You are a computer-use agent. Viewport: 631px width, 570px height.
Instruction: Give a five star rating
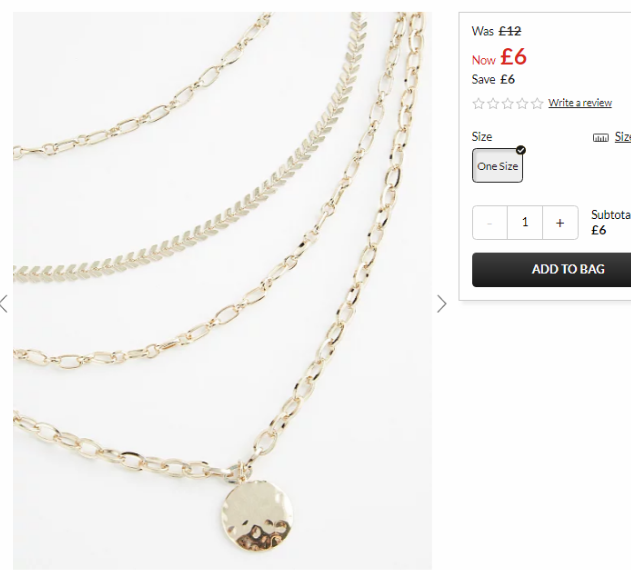537,103
